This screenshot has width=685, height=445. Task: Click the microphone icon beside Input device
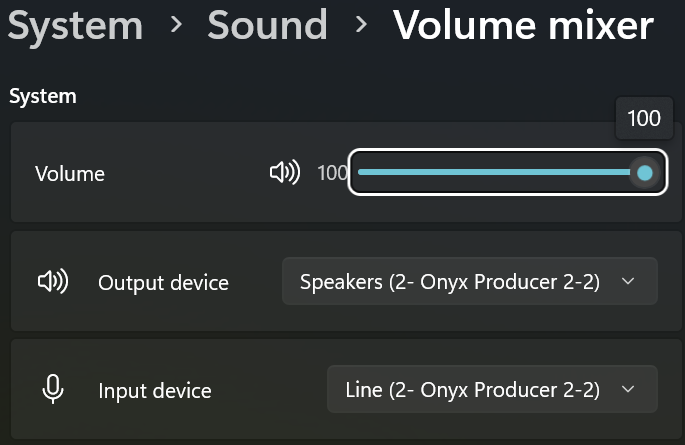[x=53, y=389]
